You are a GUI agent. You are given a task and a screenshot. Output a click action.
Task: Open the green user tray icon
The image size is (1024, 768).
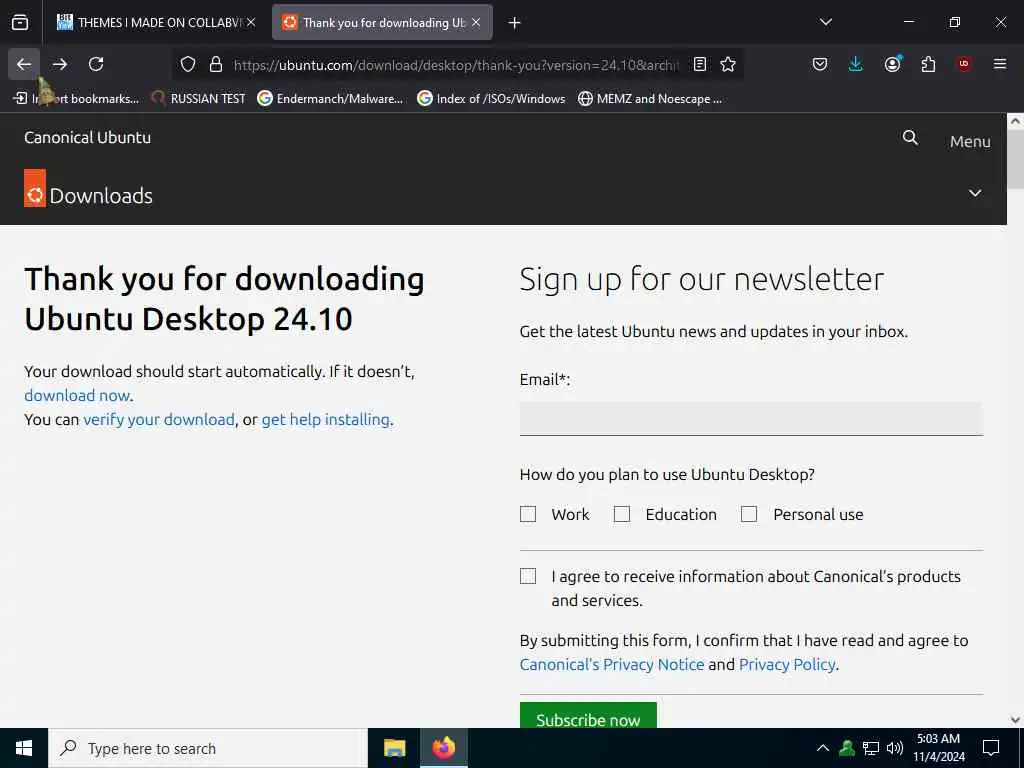[847, 748]
